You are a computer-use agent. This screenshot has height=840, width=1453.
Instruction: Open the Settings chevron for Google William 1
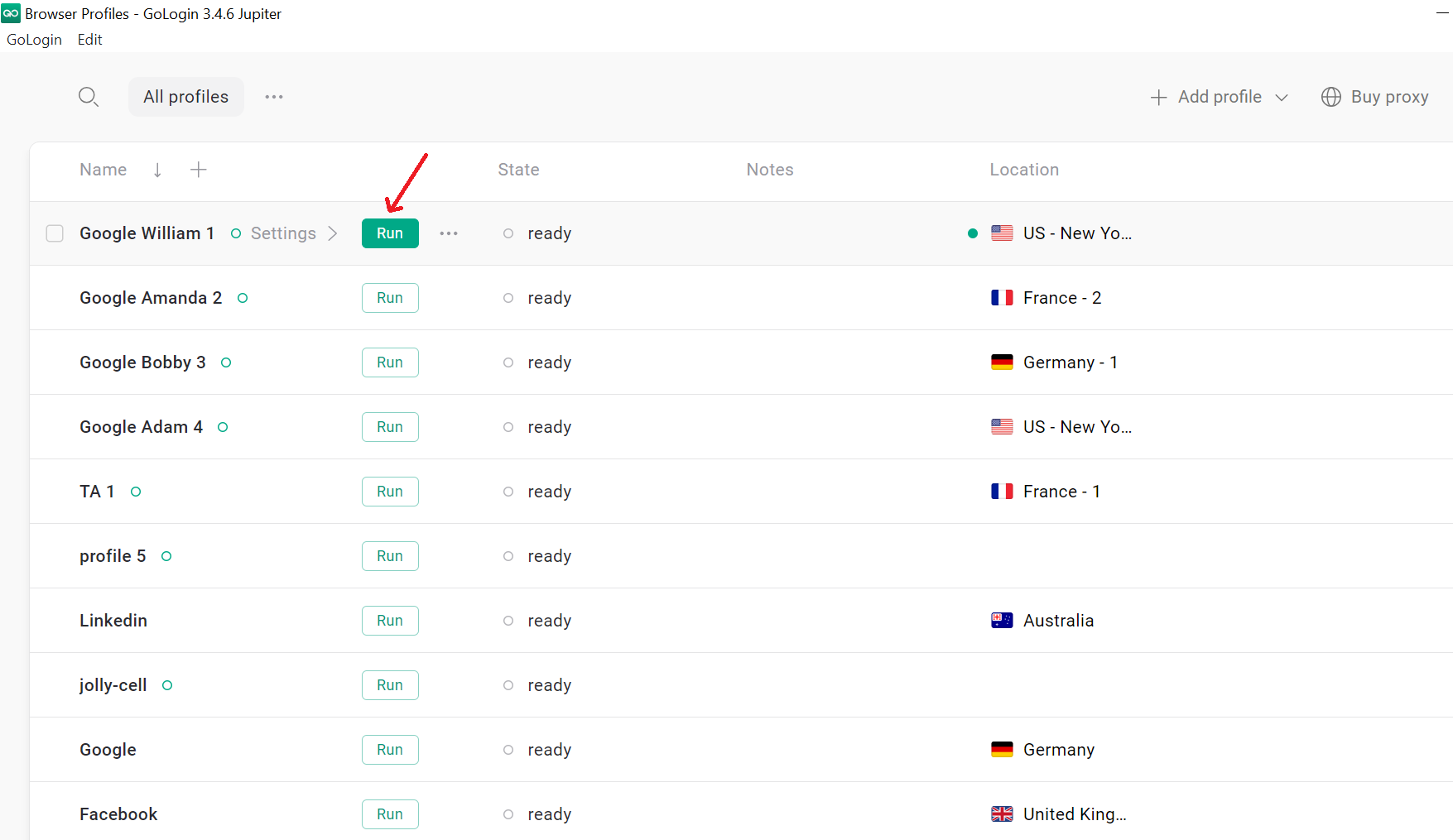click(x=333, y=233)
